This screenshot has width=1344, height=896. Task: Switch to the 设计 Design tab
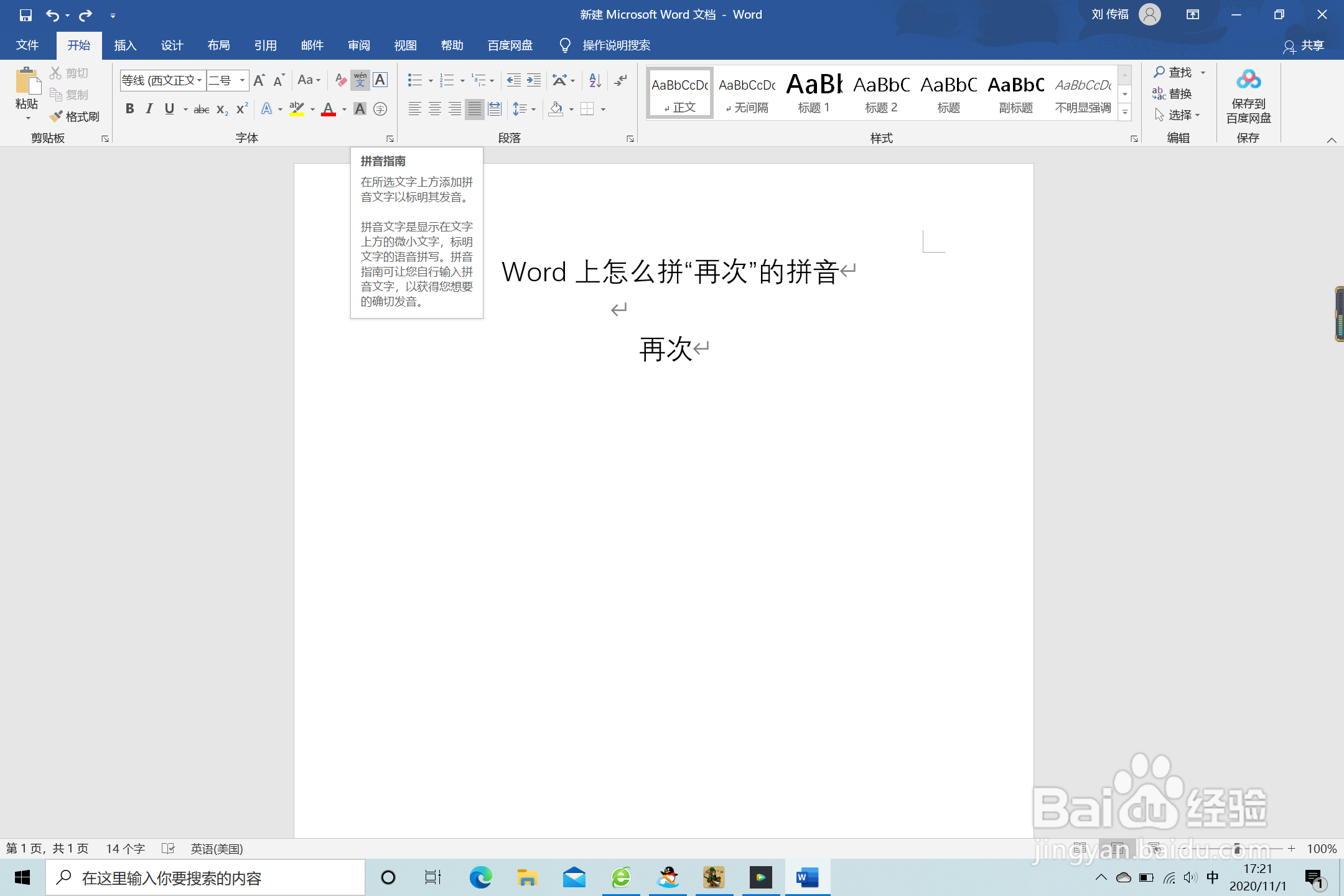[172, 45]
